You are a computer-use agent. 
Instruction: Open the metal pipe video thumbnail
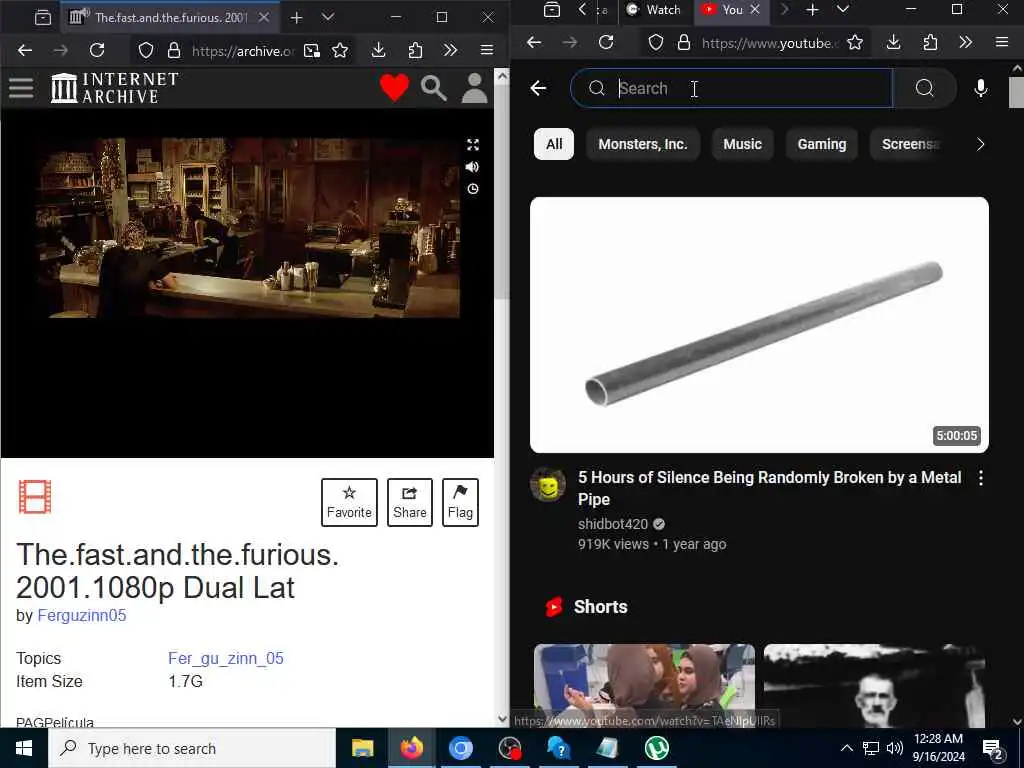759,325
